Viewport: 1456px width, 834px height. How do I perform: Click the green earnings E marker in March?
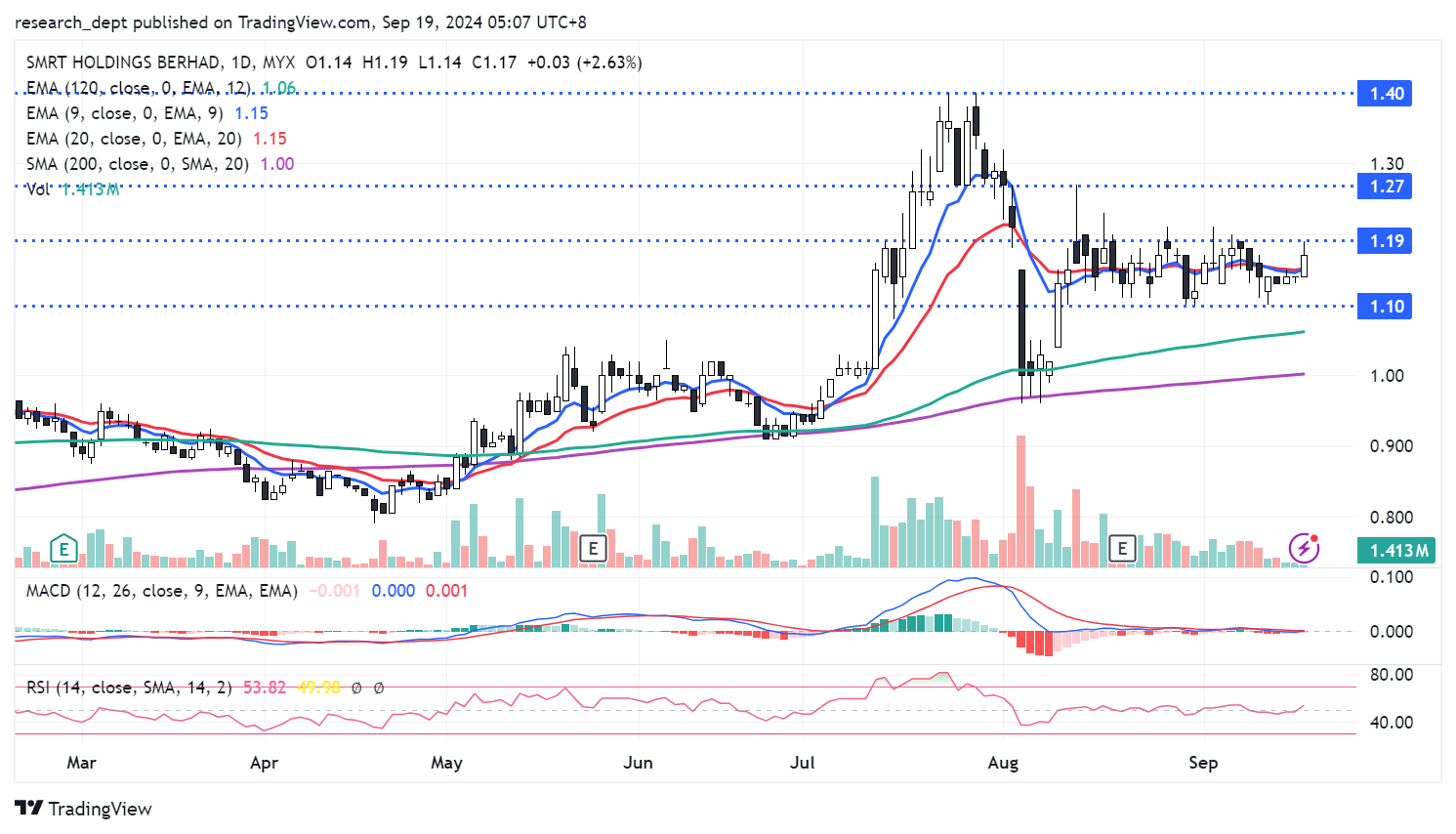[63, 549]
